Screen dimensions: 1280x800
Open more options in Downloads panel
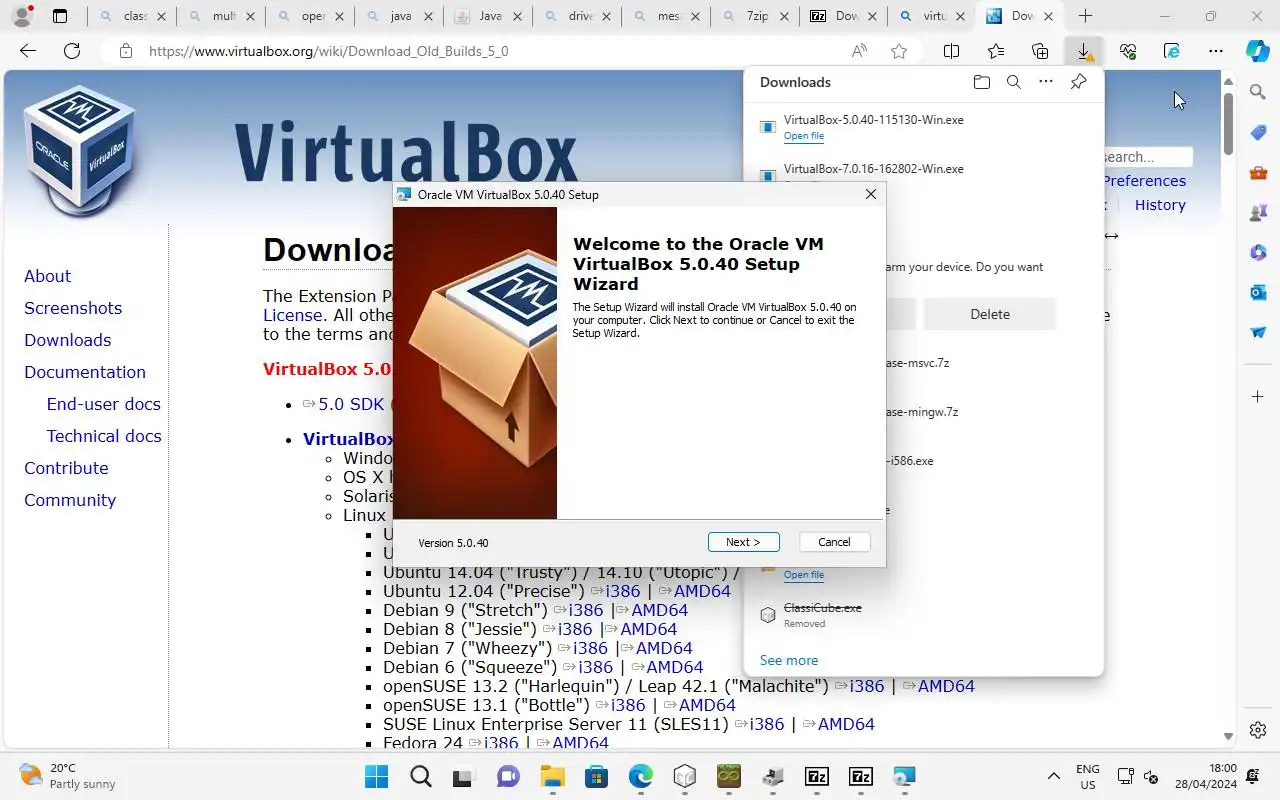coord(1046,82)
